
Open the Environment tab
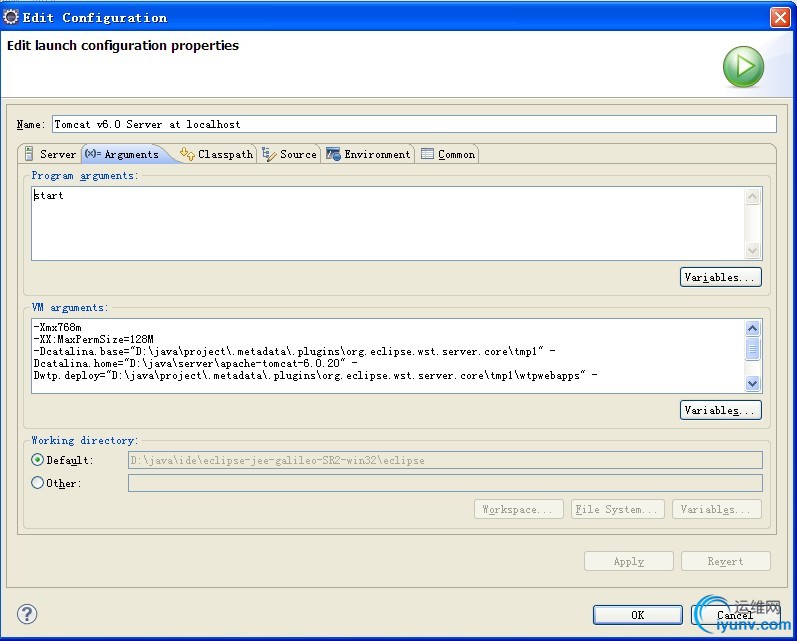coord(369,154)
